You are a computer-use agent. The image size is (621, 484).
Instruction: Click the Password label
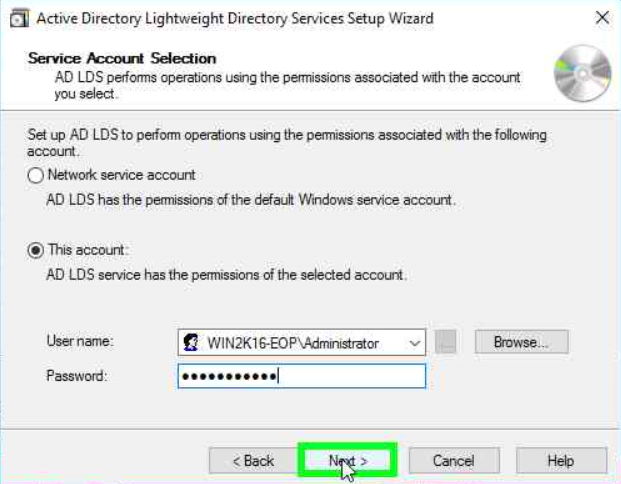point(76,376)
